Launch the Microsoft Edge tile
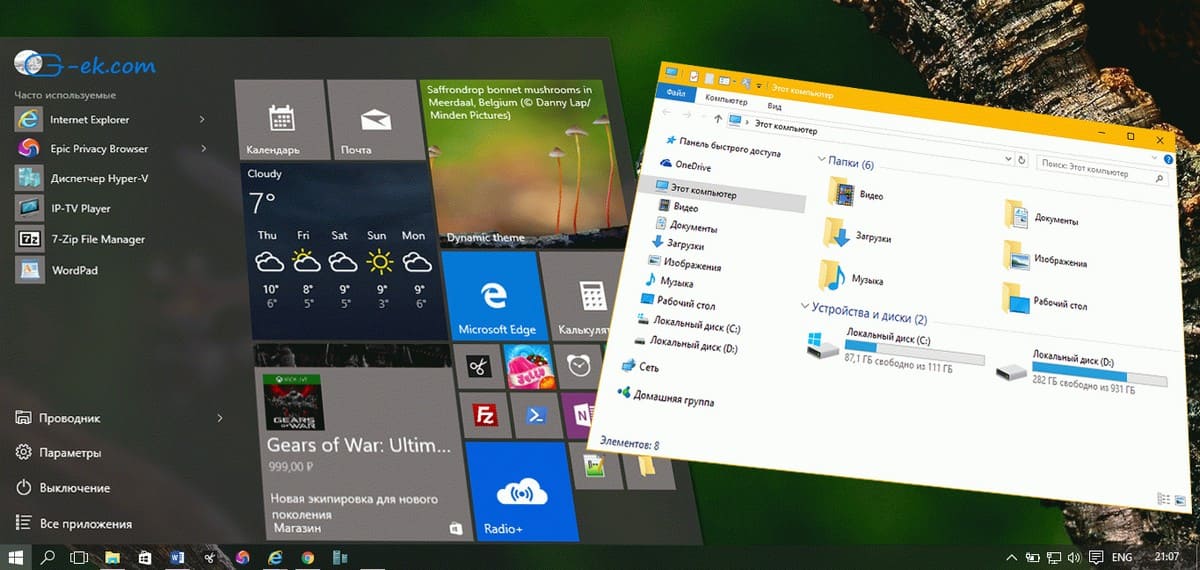Screen dimensions: 1200x570 pyautogui.click(x=496, y=296)
